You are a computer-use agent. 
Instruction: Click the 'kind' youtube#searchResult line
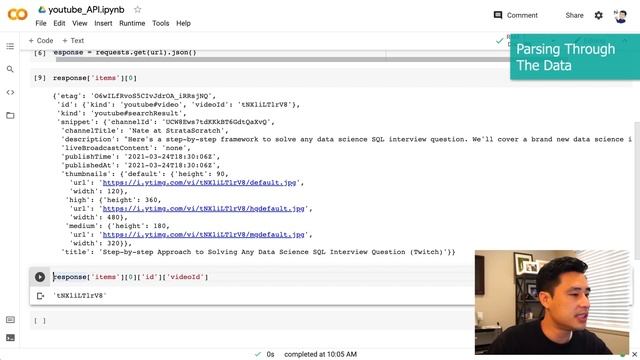[122, 113]
